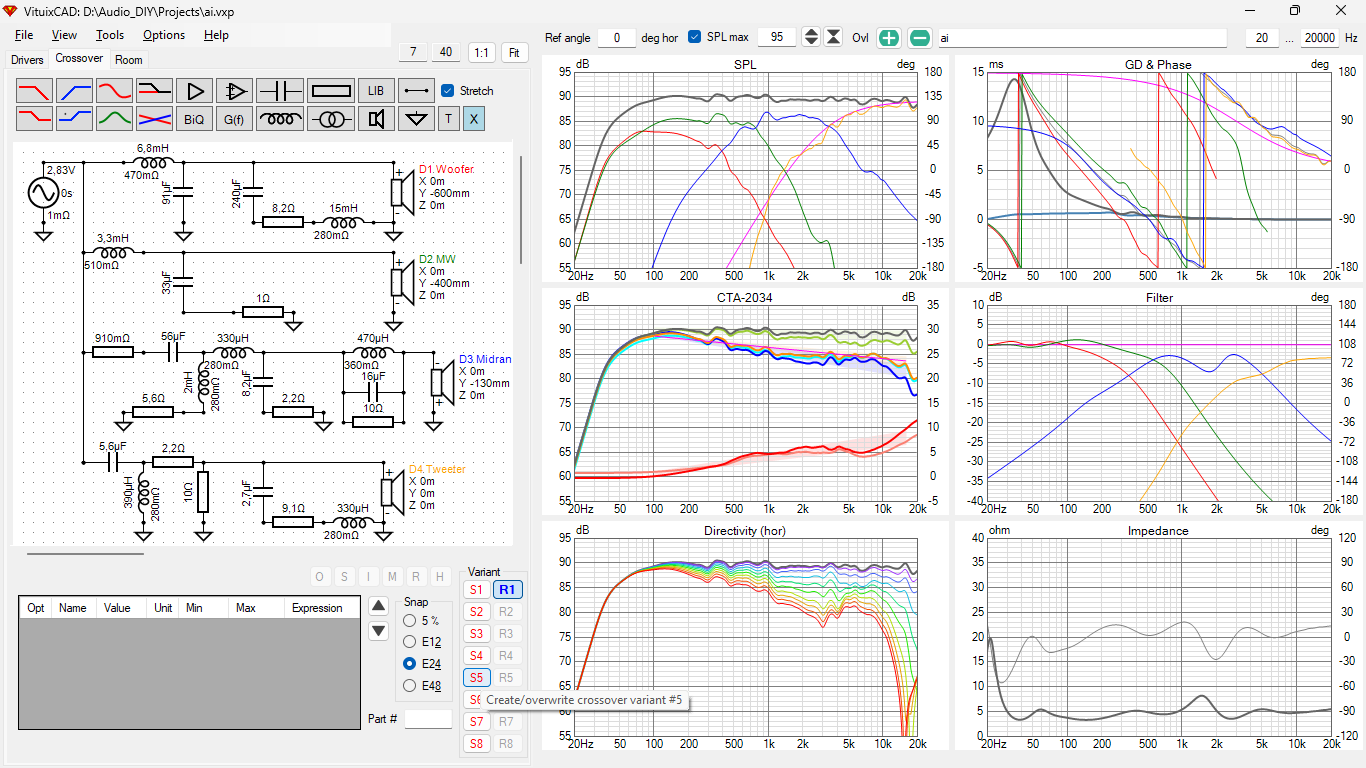Click the 20000 Hz upper frequency field
The width and height of the screenshot is (1366, 768).
click(1320, 38)
